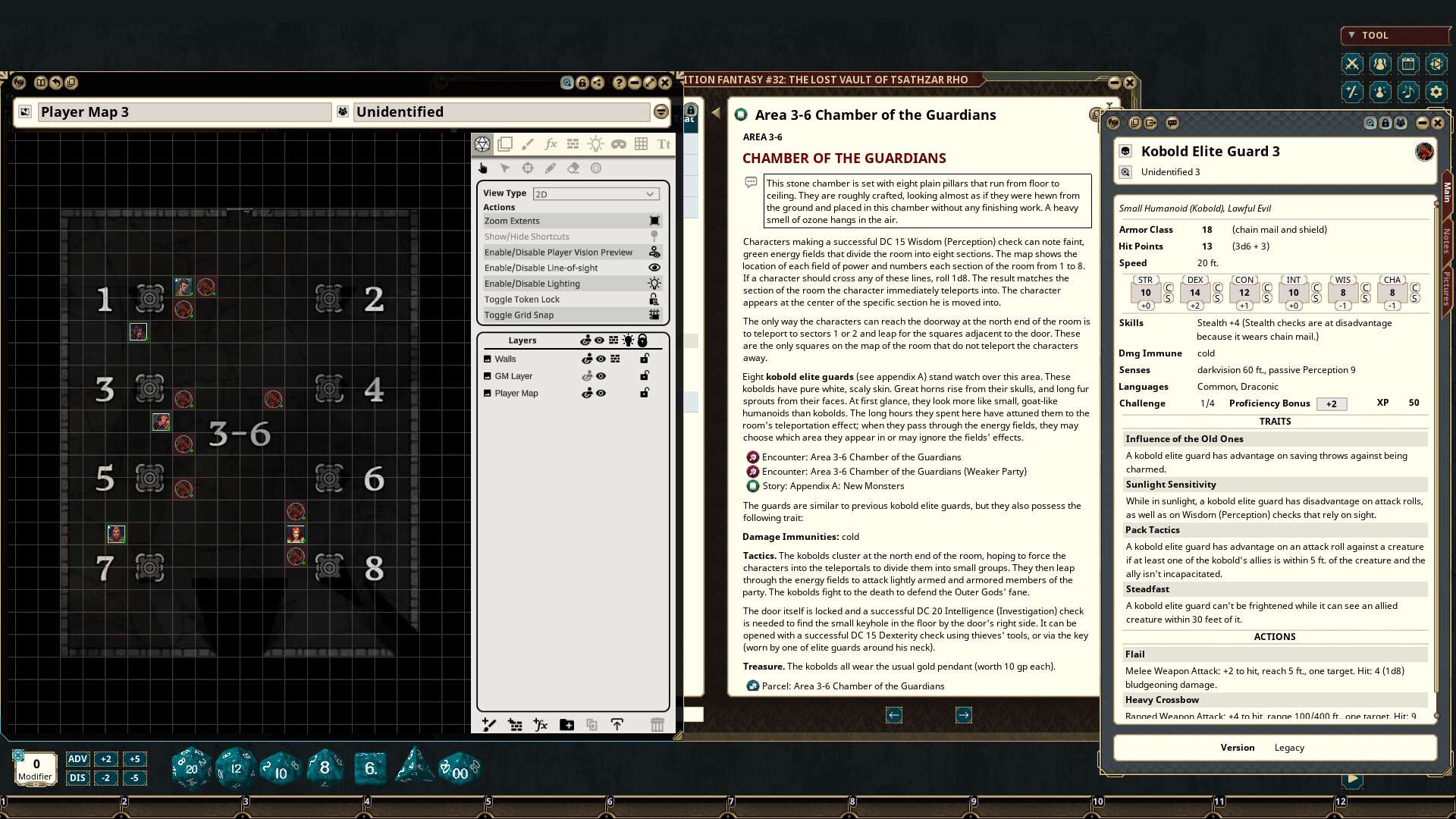Select the mask fog-of-war tab in toolbar
This screenshot has width=1456, height=819.
click(619, 144)
